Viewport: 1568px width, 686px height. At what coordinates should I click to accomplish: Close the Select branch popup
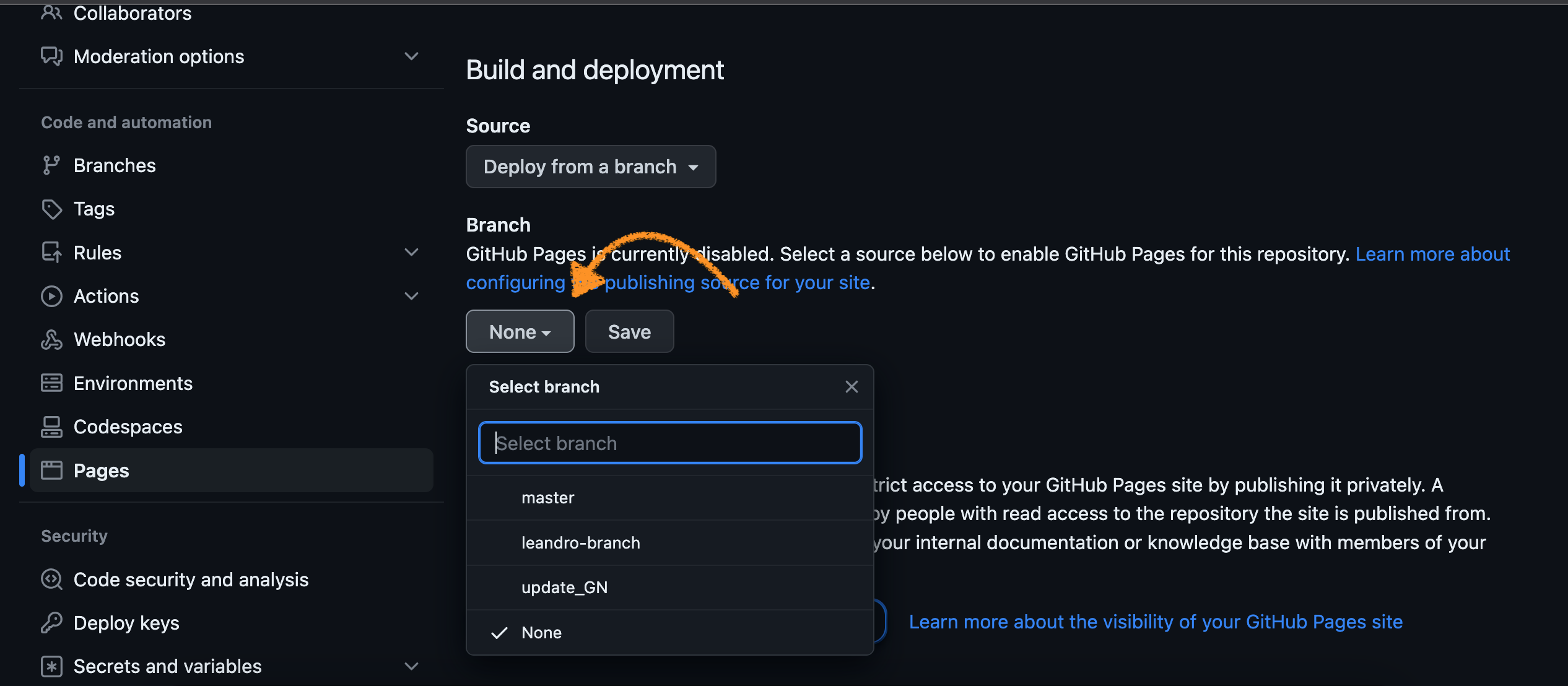(x=852, y=387)
